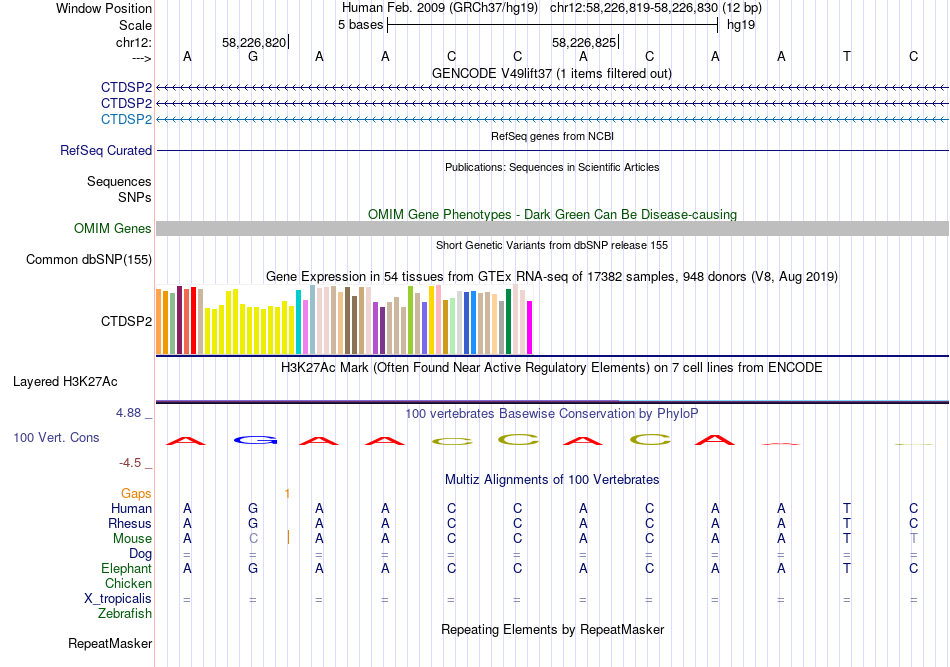Click the magenta bar in GTEx chart
The image size is (950, 667).
(x=530, y=328)
